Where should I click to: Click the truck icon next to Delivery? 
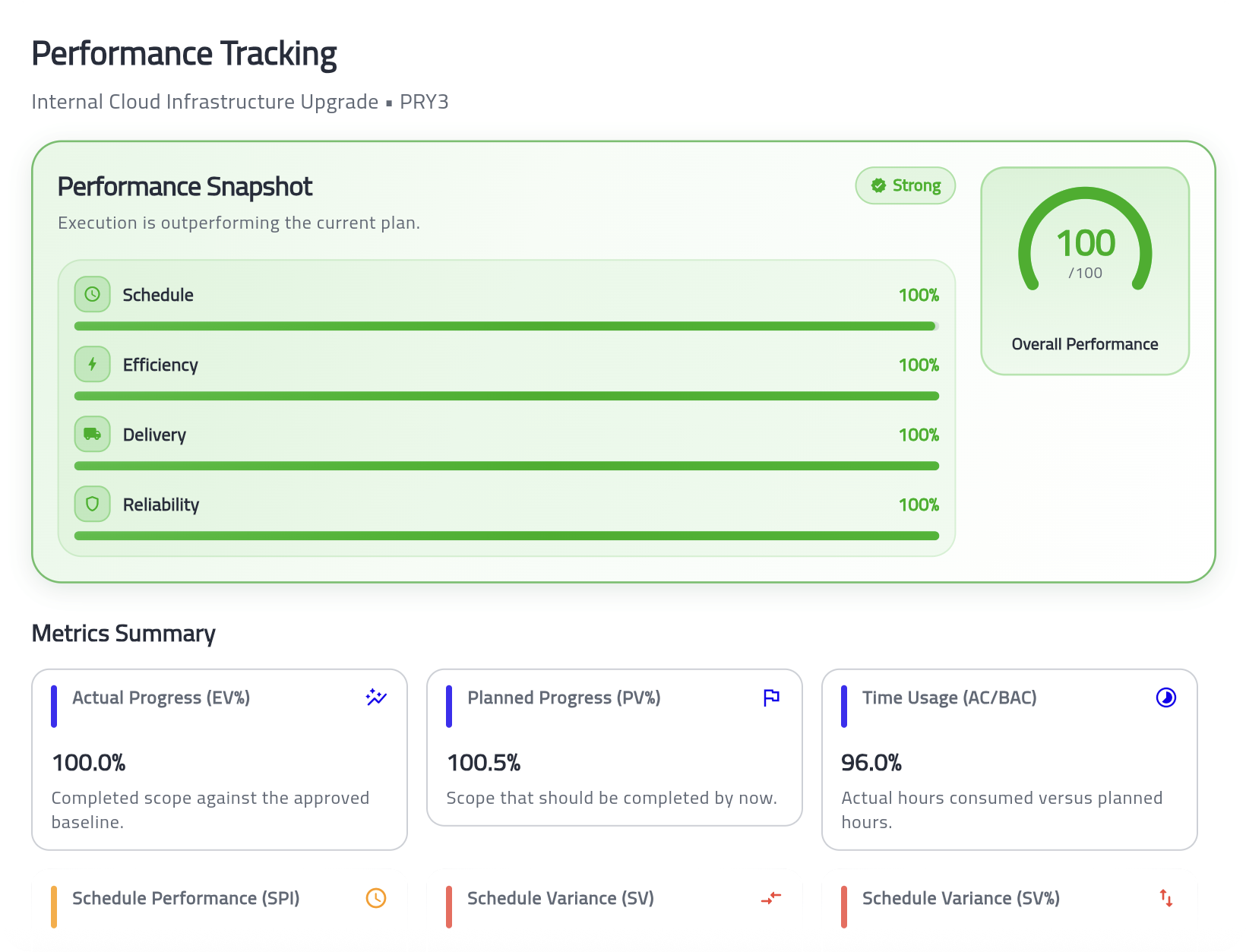tap(92, 434)
